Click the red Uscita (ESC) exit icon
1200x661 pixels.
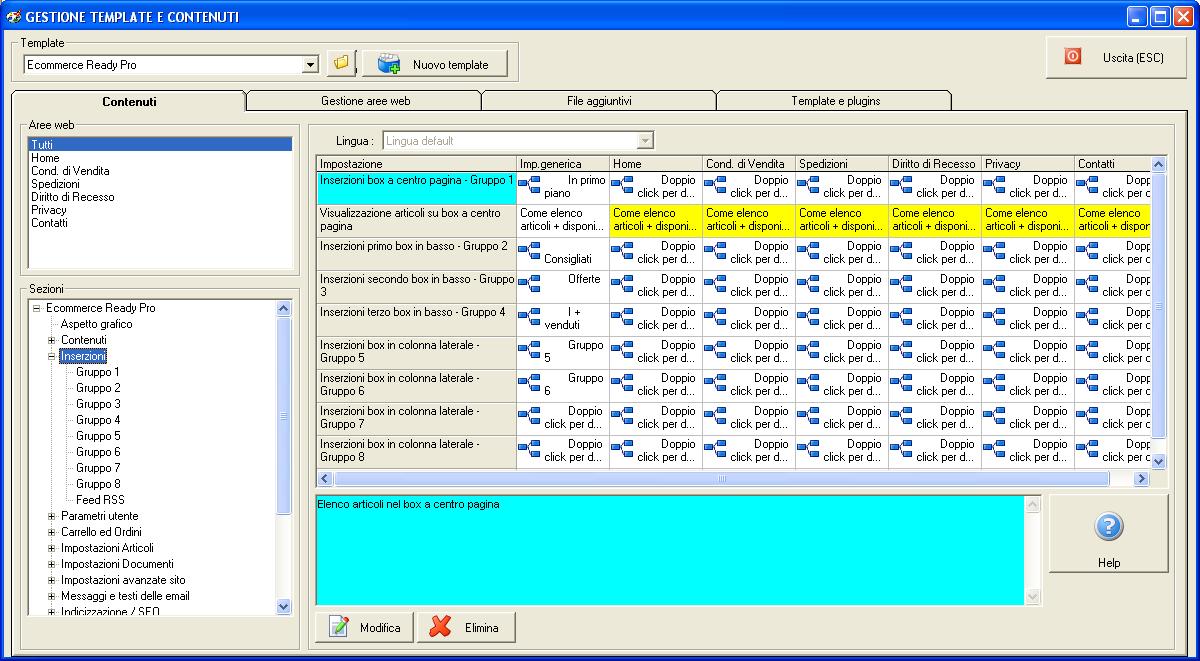1073,57
